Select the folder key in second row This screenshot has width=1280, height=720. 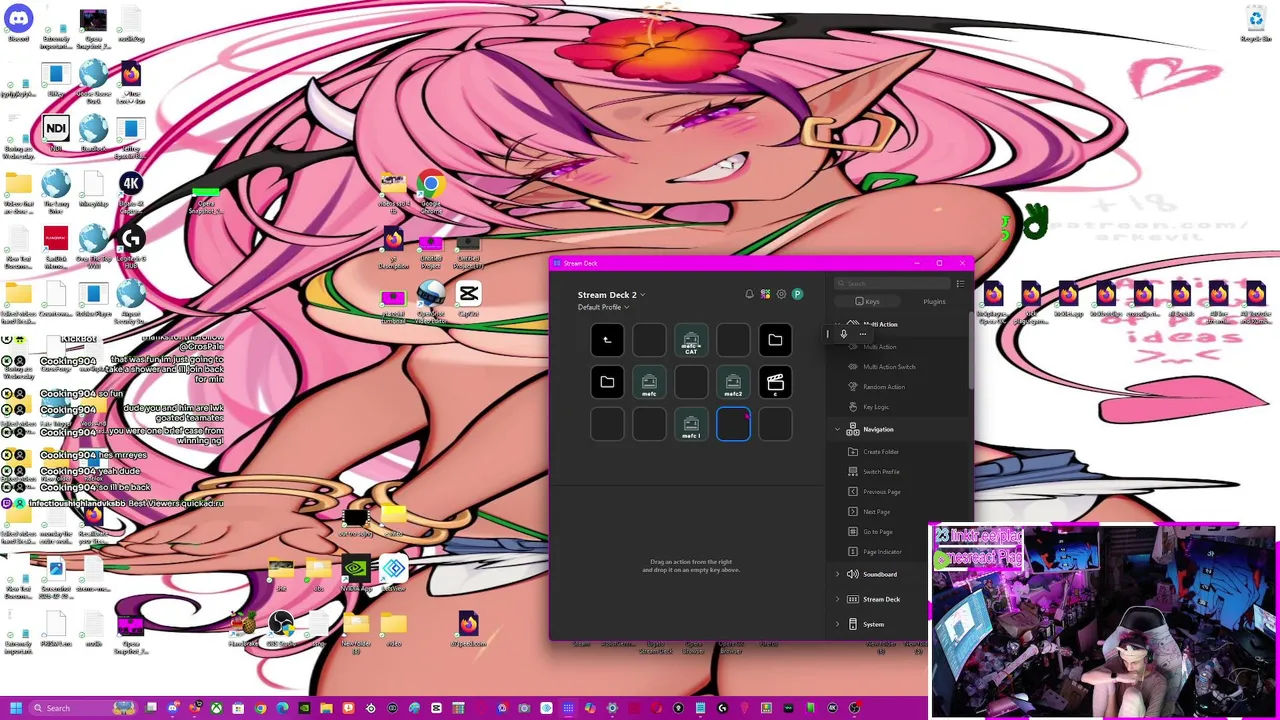tap(607, 382)
